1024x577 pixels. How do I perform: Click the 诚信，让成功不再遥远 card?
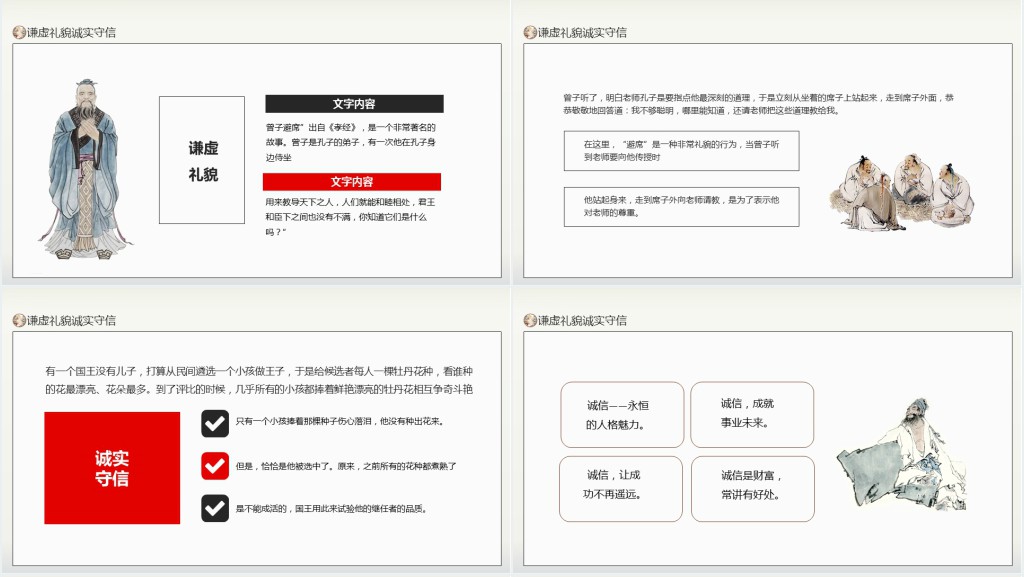(x=621, y=489)
